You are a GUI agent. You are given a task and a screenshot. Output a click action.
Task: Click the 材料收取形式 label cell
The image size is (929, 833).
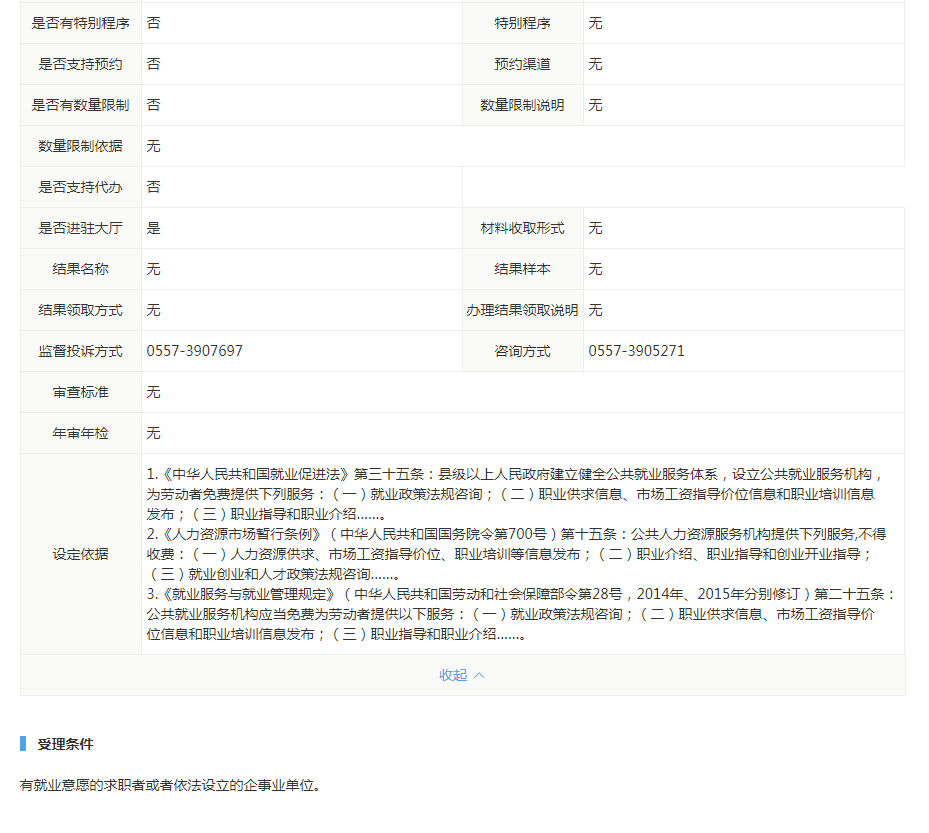522,228
